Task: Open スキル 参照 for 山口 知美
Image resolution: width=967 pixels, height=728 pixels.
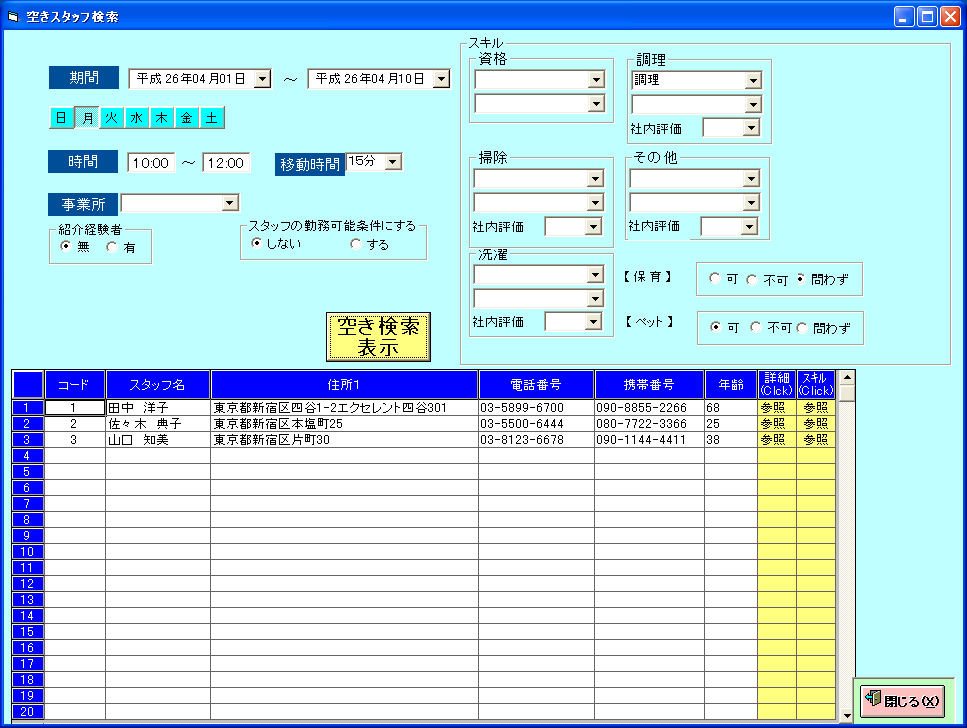Action: (815, 440)
